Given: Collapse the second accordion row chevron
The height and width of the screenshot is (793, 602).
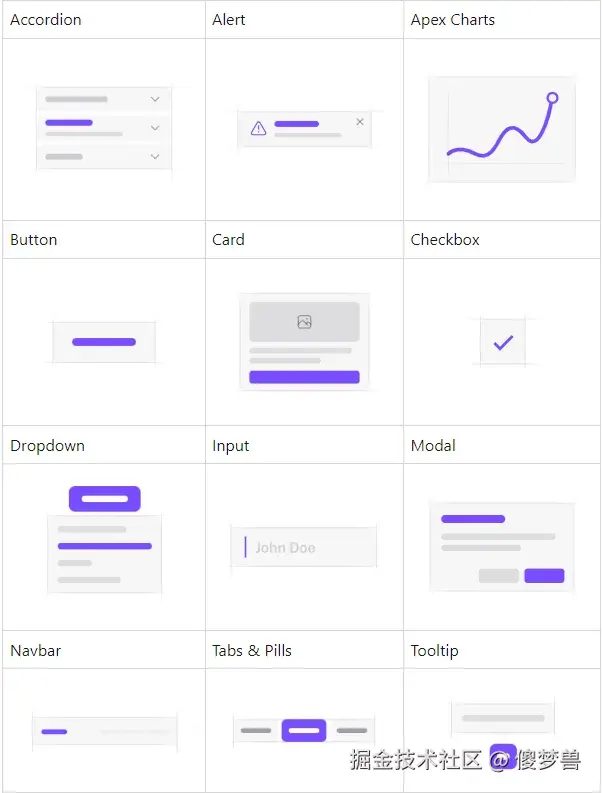Looking at the screenshot, I should [x=155, y=128].
